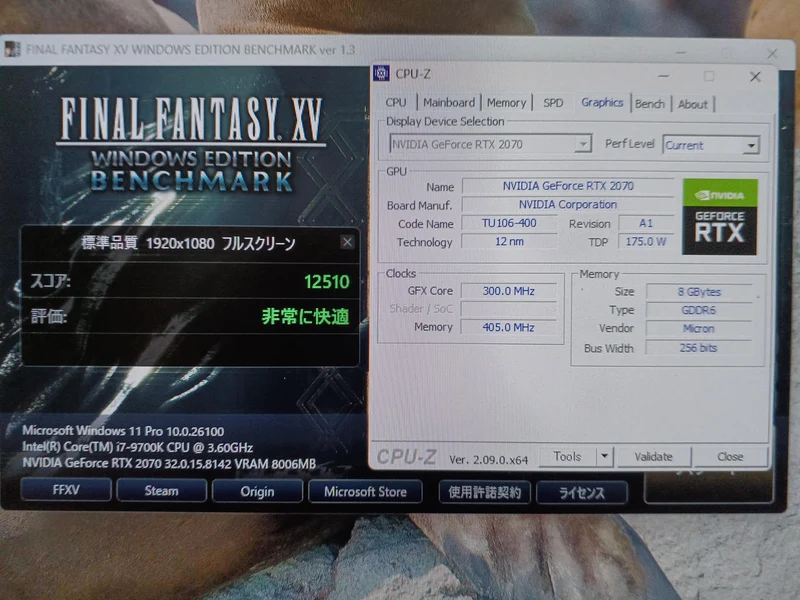Open the About tab
The height and width of the screenshot is (600, 800).
pos(692,104)
